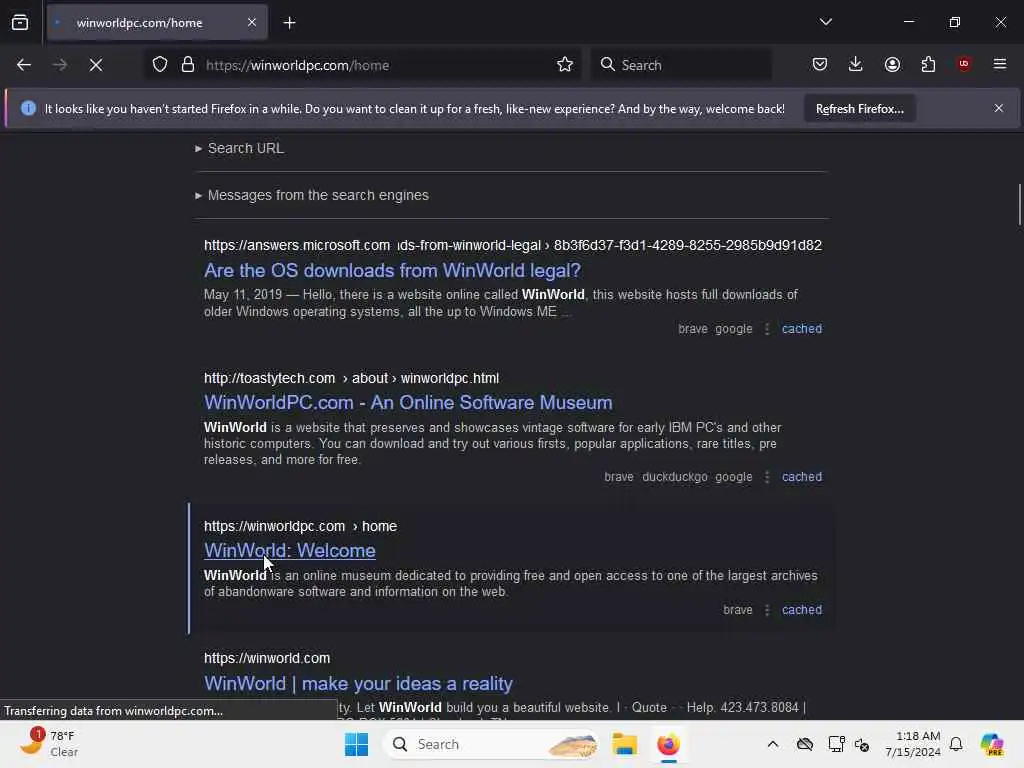The width and height of the screenshot is (1024, 768).
Task: Open the notifications bell icon
Action: pyautogui.click(x=956, y=744)
